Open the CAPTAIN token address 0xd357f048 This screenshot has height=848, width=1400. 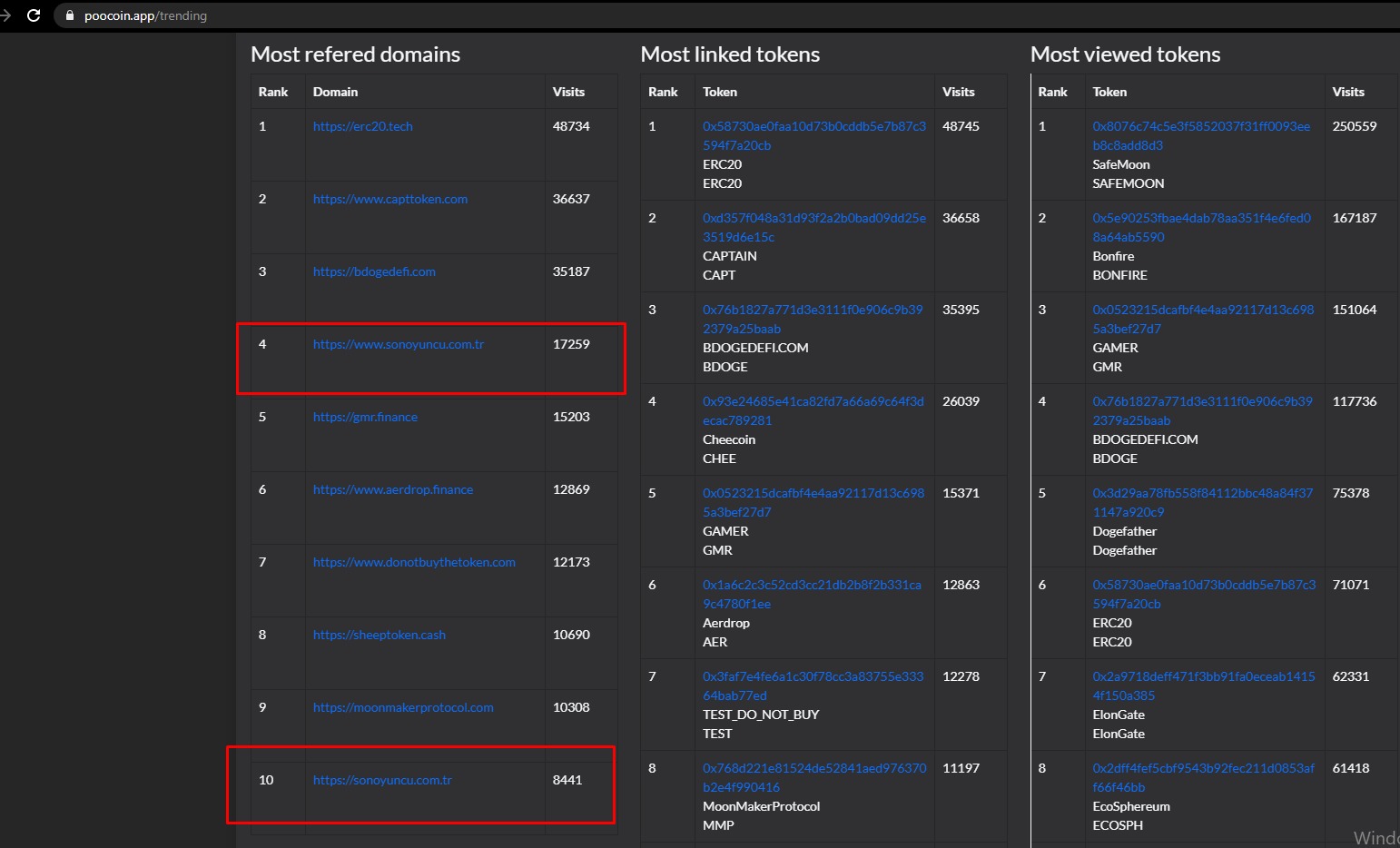pyautogui.click(x=814, y=227)
